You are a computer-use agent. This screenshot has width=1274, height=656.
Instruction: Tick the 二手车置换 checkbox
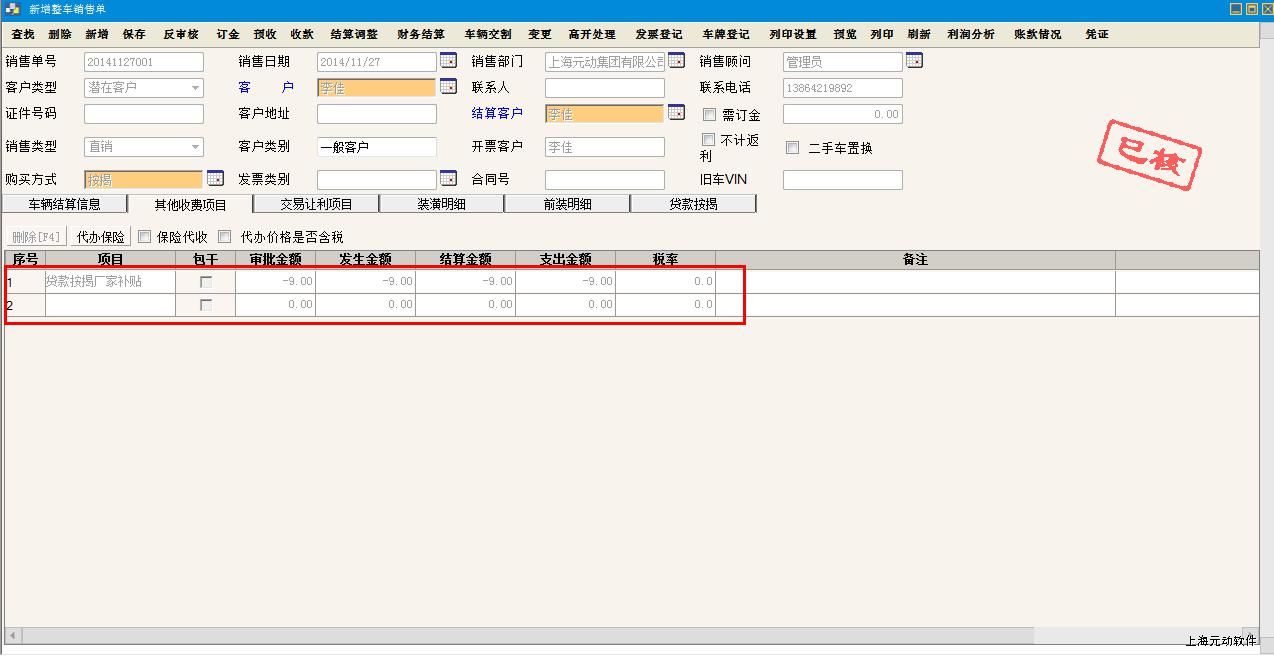793,148
